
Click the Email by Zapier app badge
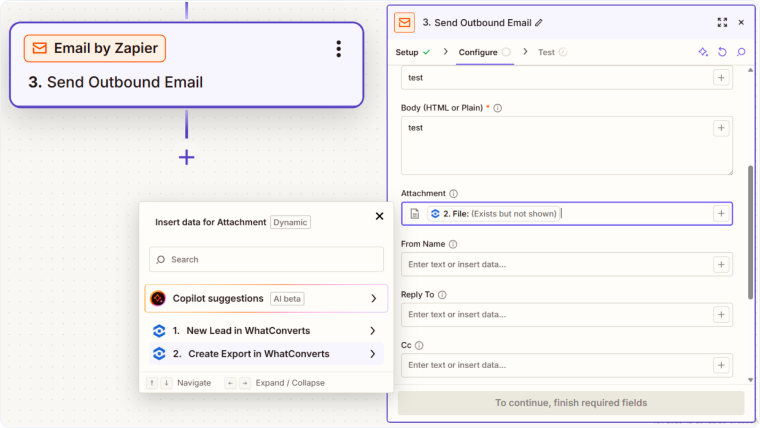(x=95, y=48)
